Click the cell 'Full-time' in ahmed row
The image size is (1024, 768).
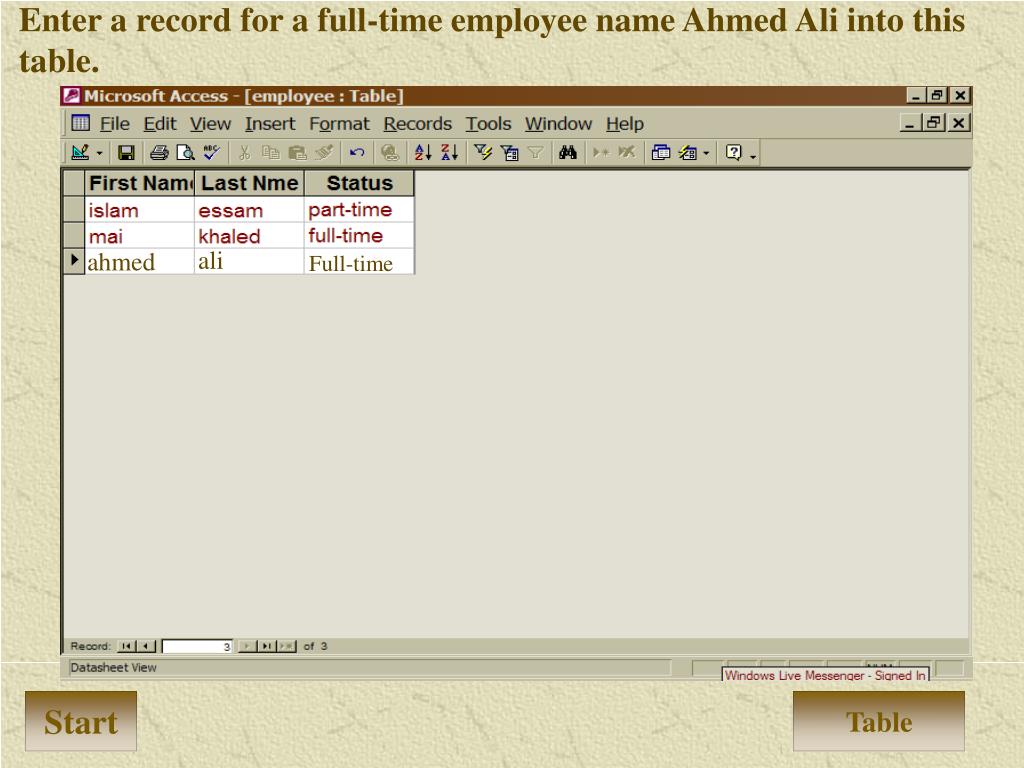click(x=359, y=262)
